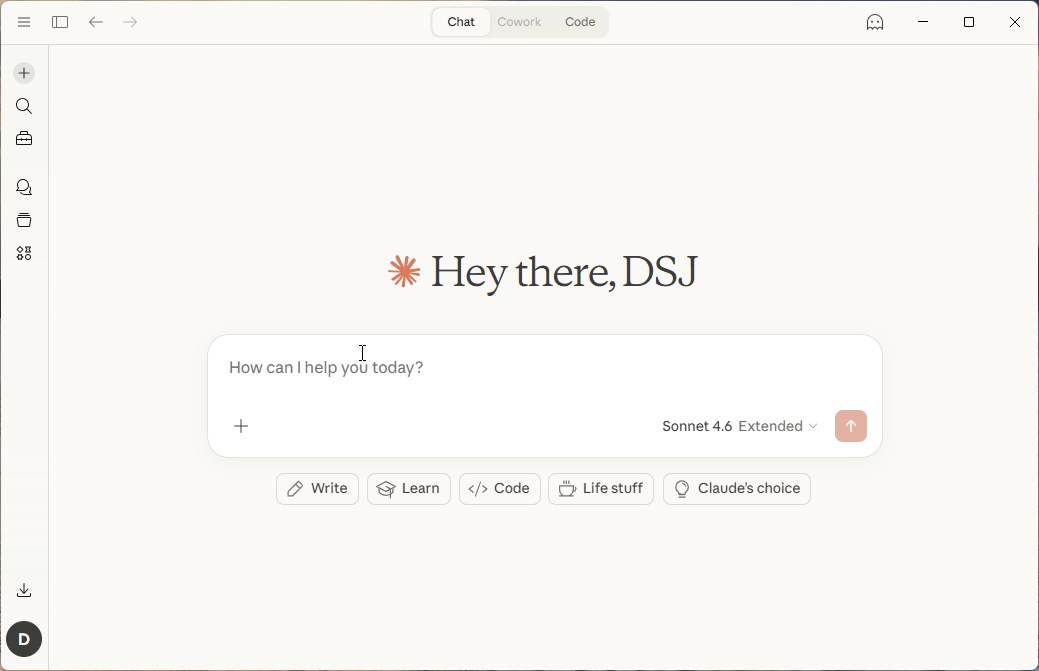1039x671 pixels.
Task: Select the Claude's choice suggestion chip
Action: point(737,489)
